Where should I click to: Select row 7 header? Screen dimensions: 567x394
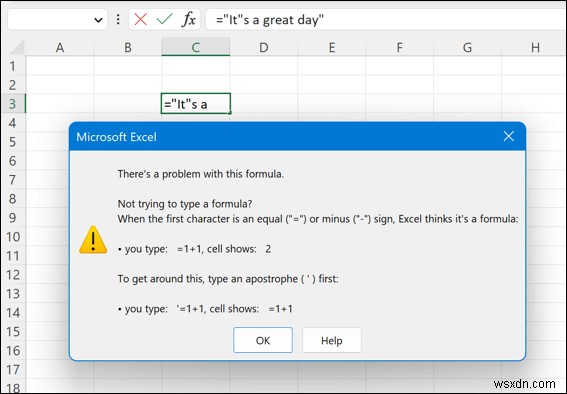point(13,180)
